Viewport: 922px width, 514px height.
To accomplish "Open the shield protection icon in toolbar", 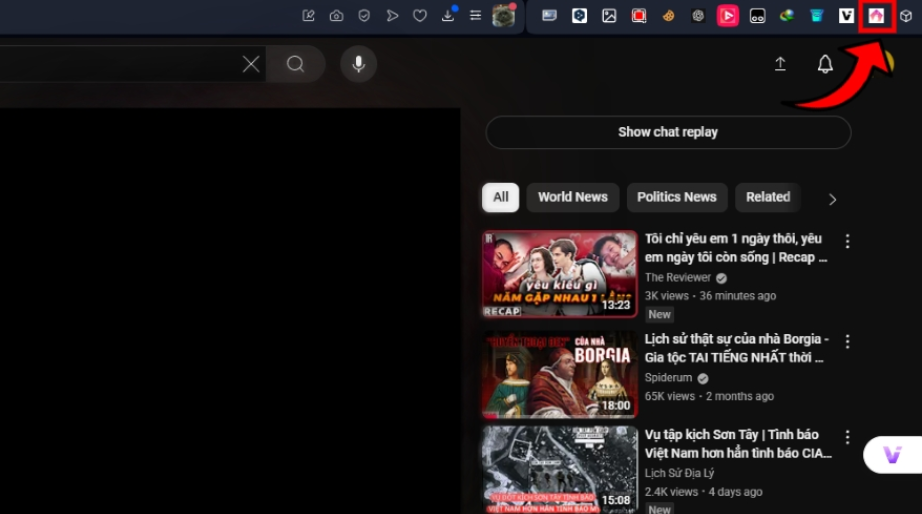I will click(x=364, y=16).
